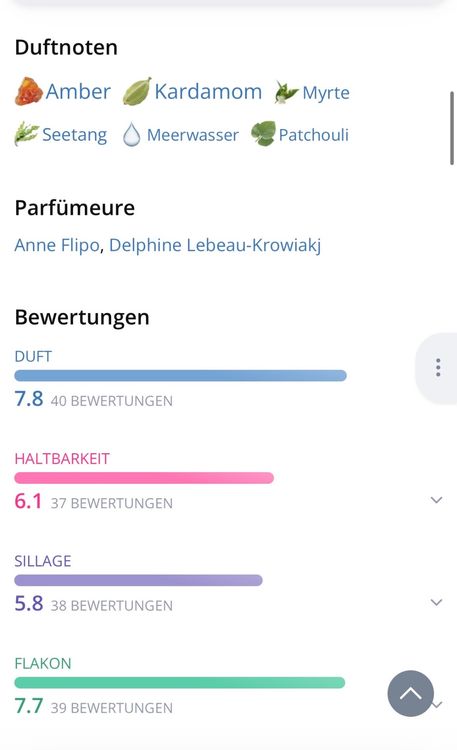
Task: Tap the Seetang seaweed icon
Action: click(26, 134)
